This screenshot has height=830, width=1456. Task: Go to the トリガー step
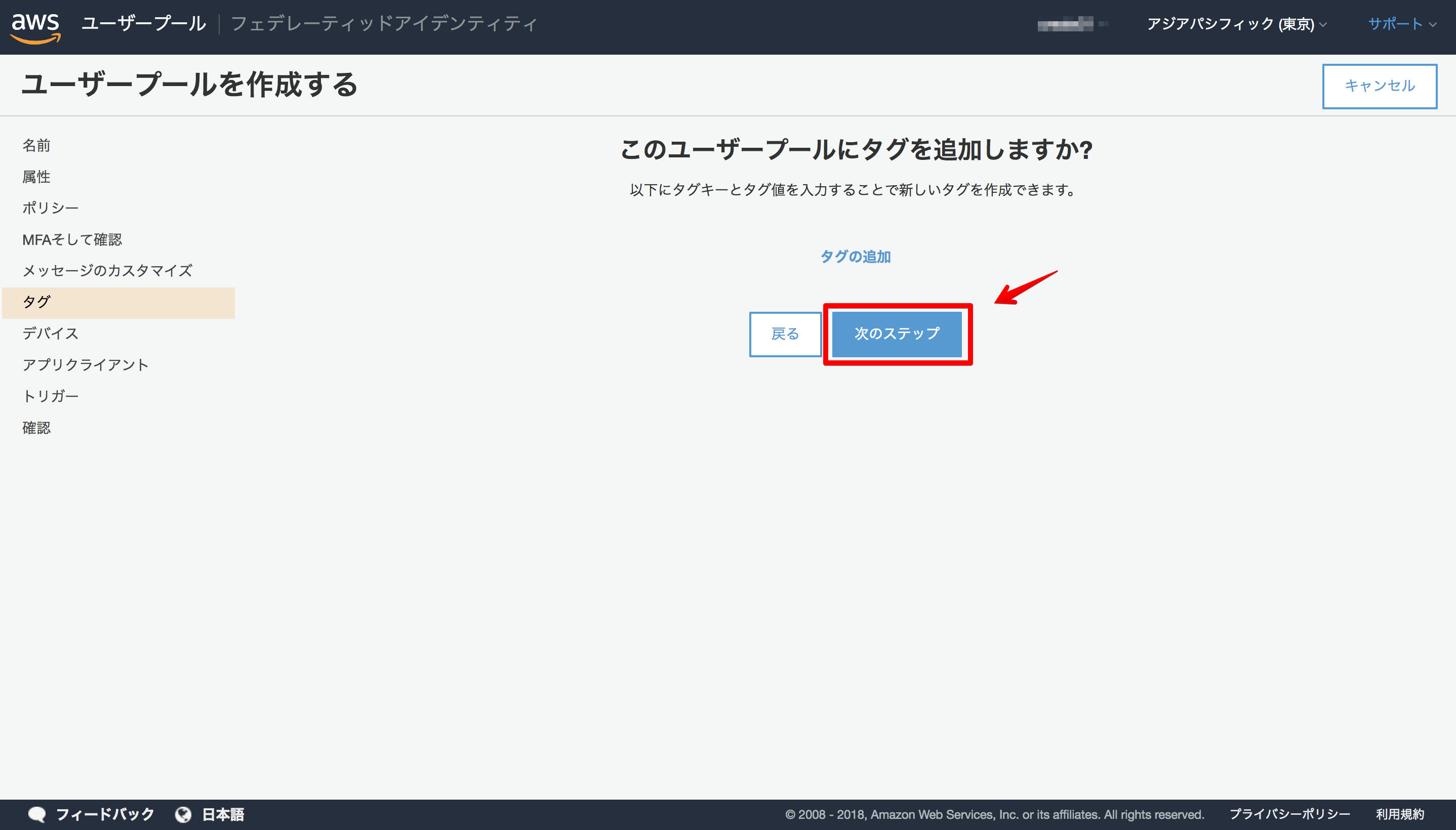point(51,396)
